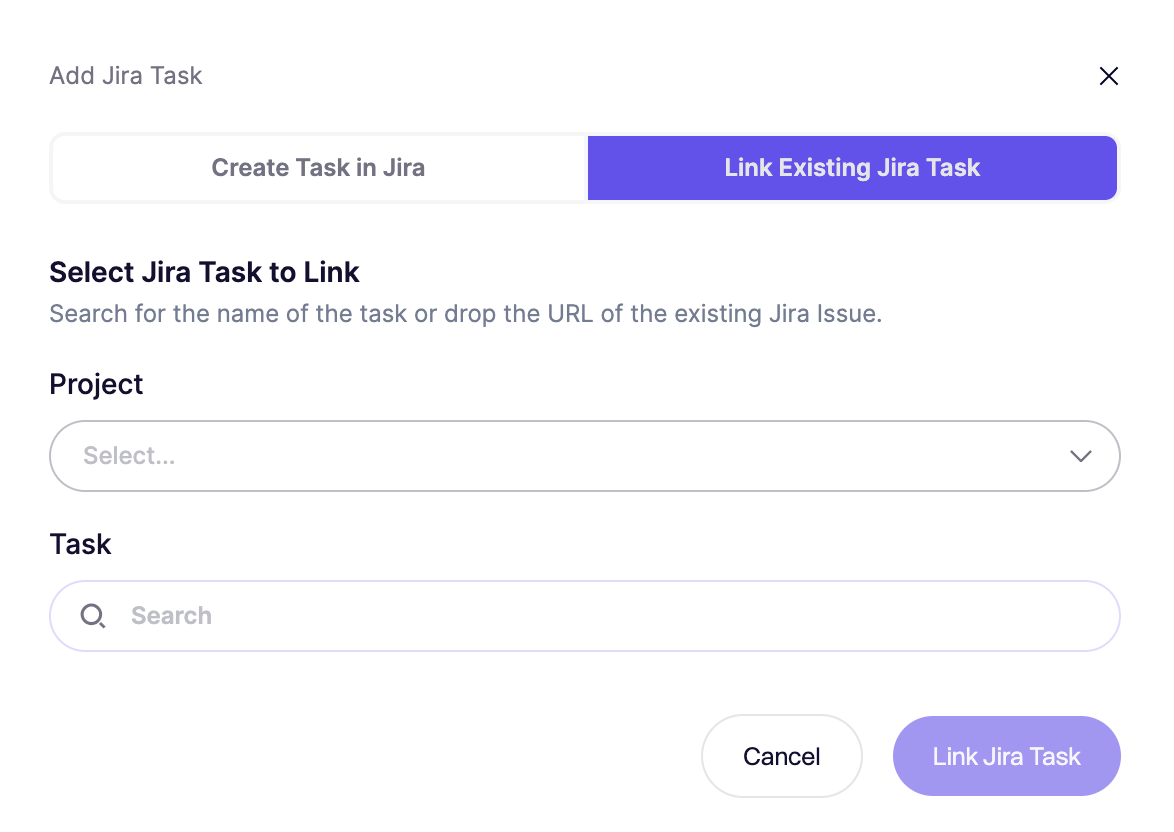Click the Link Jira Task button
This screenshot has height=832, width=1174.
(1006, 756)
